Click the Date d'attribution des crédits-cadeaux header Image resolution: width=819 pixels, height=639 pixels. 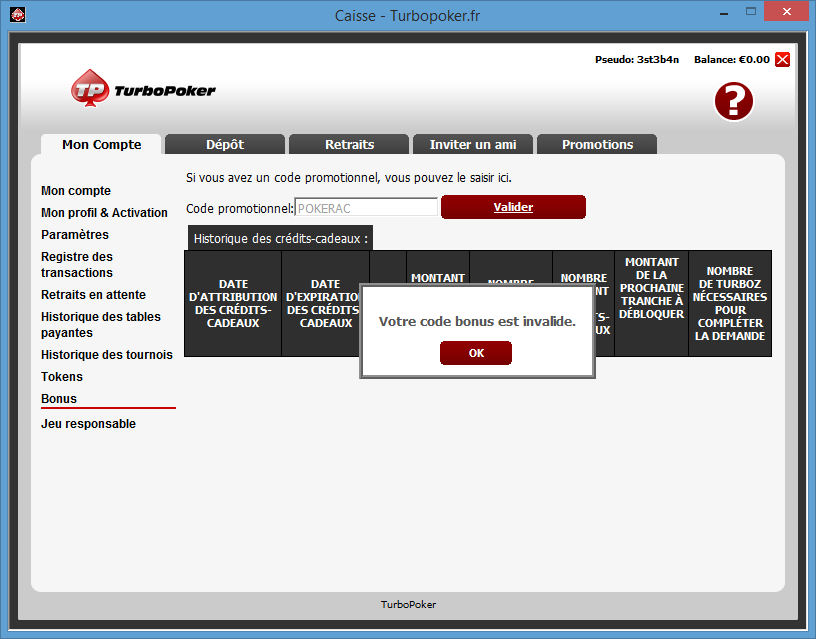[233, 304]
